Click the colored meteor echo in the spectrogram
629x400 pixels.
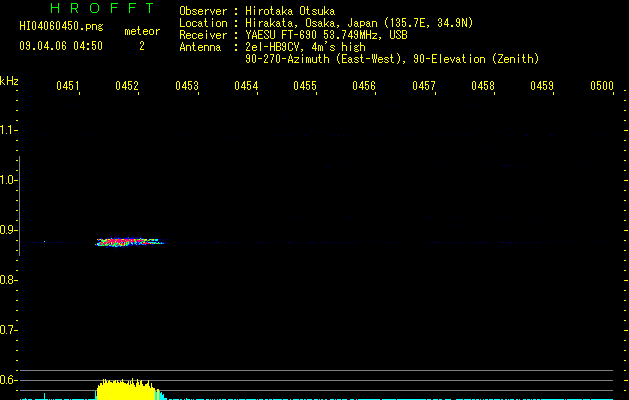point(130,242)
